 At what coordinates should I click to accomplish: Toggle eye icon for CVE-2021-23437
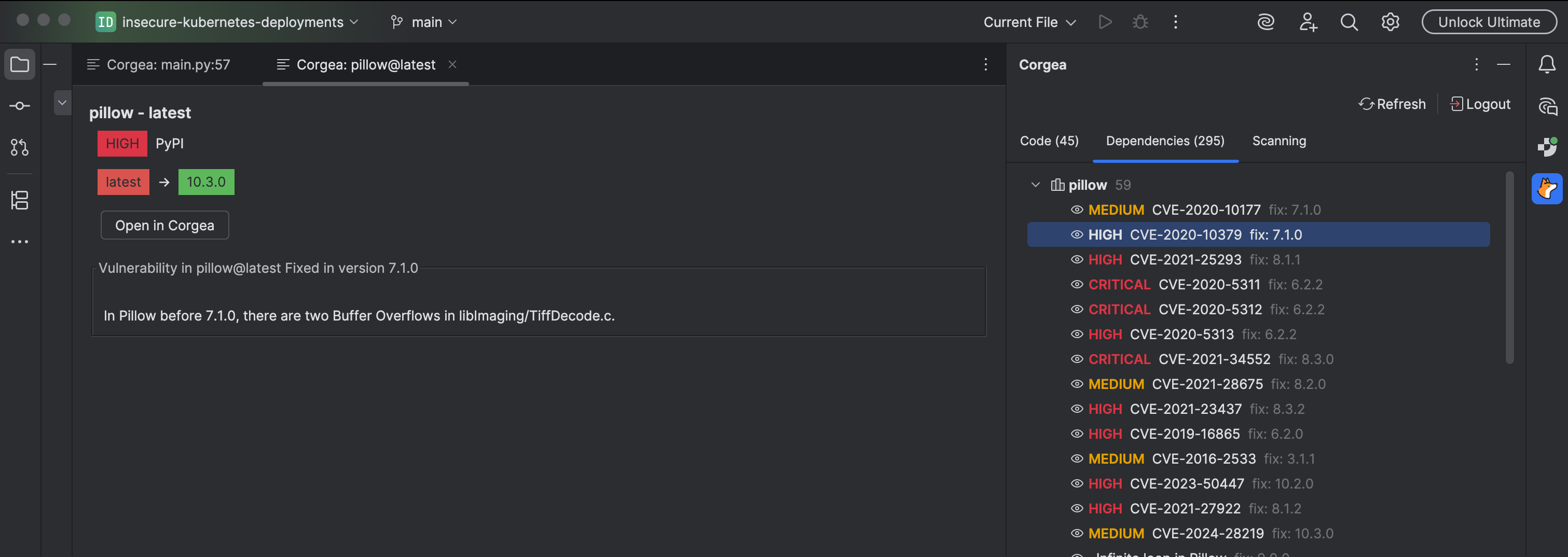pos(1077,410)
